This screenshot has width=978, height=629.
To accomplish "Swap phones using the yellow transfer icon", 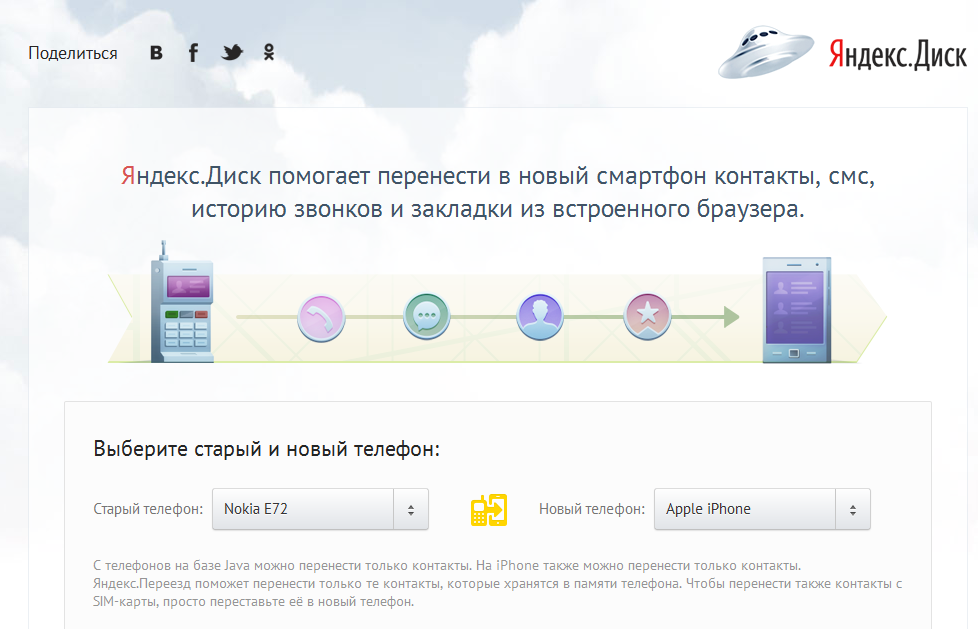I will pos(489,509).
